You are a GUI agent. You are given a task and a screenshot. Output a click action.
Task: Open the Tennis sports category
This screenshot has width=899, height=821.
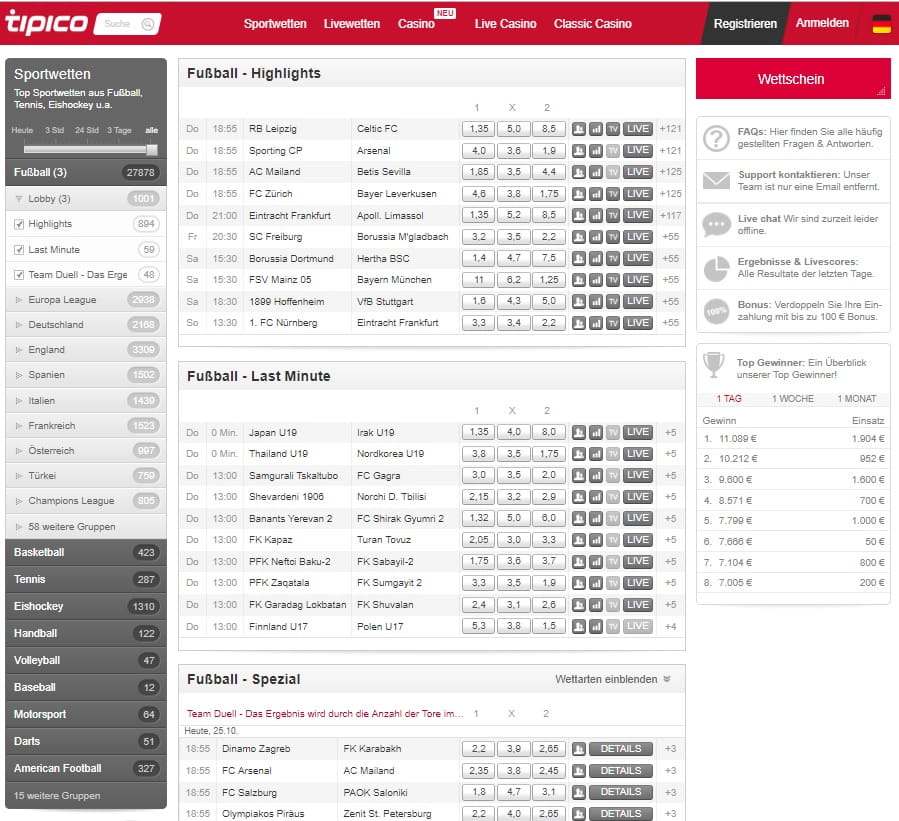(x=86, y=580)
